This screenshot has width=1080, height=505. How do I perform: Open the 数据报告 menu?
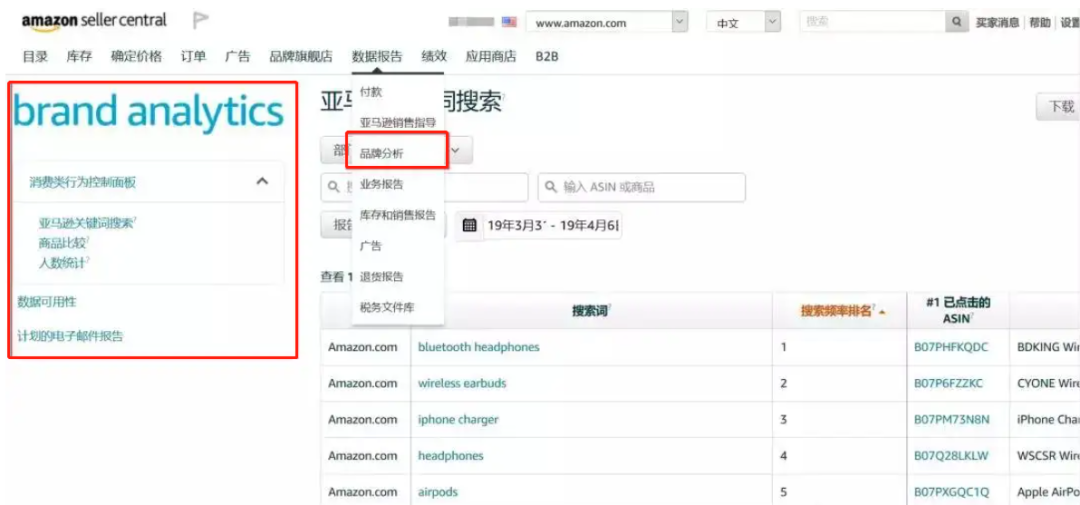pyautogui.click(x=377, y=56)
